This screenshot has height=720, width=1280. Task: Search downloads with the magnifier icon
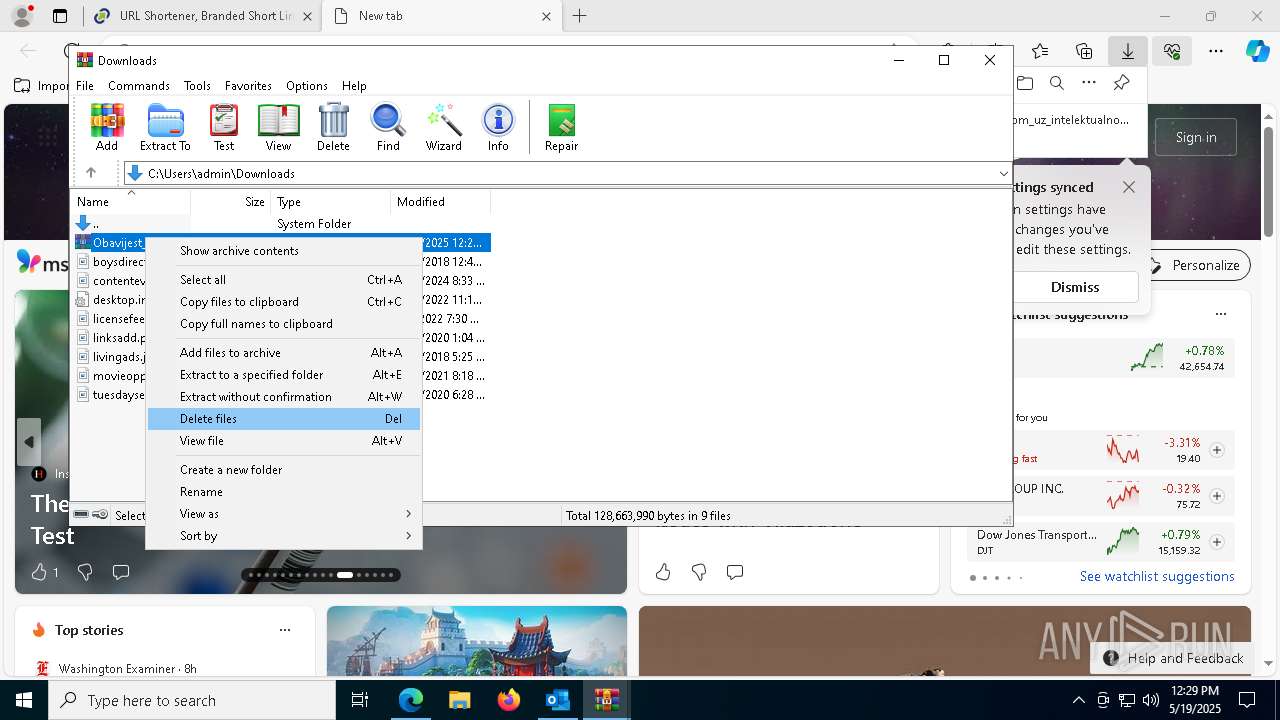pos(1057,83)
